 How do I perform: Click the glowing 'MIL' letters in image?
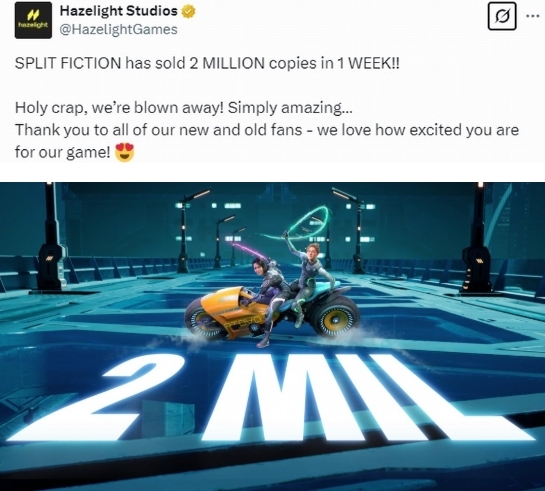tap(365, 398)
